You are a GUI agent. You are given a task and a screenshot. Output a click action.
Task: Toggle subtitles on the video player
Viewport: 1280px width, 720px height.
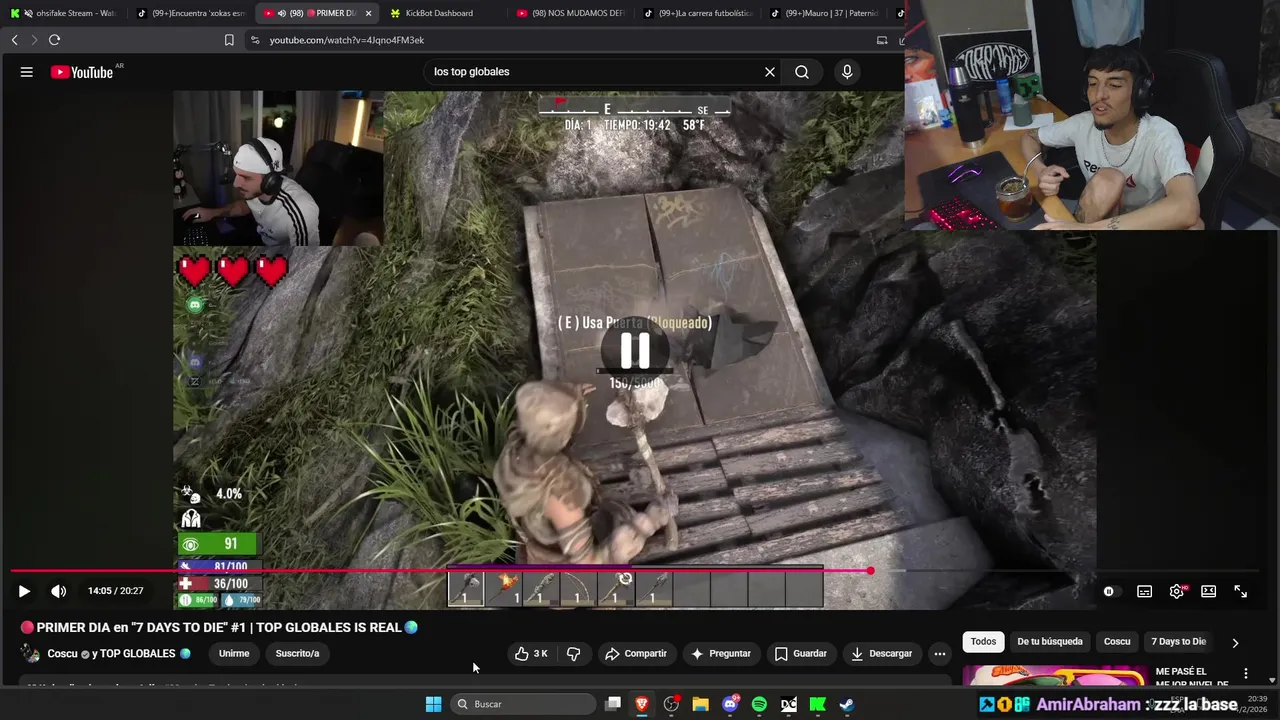tap(1144, 591)
